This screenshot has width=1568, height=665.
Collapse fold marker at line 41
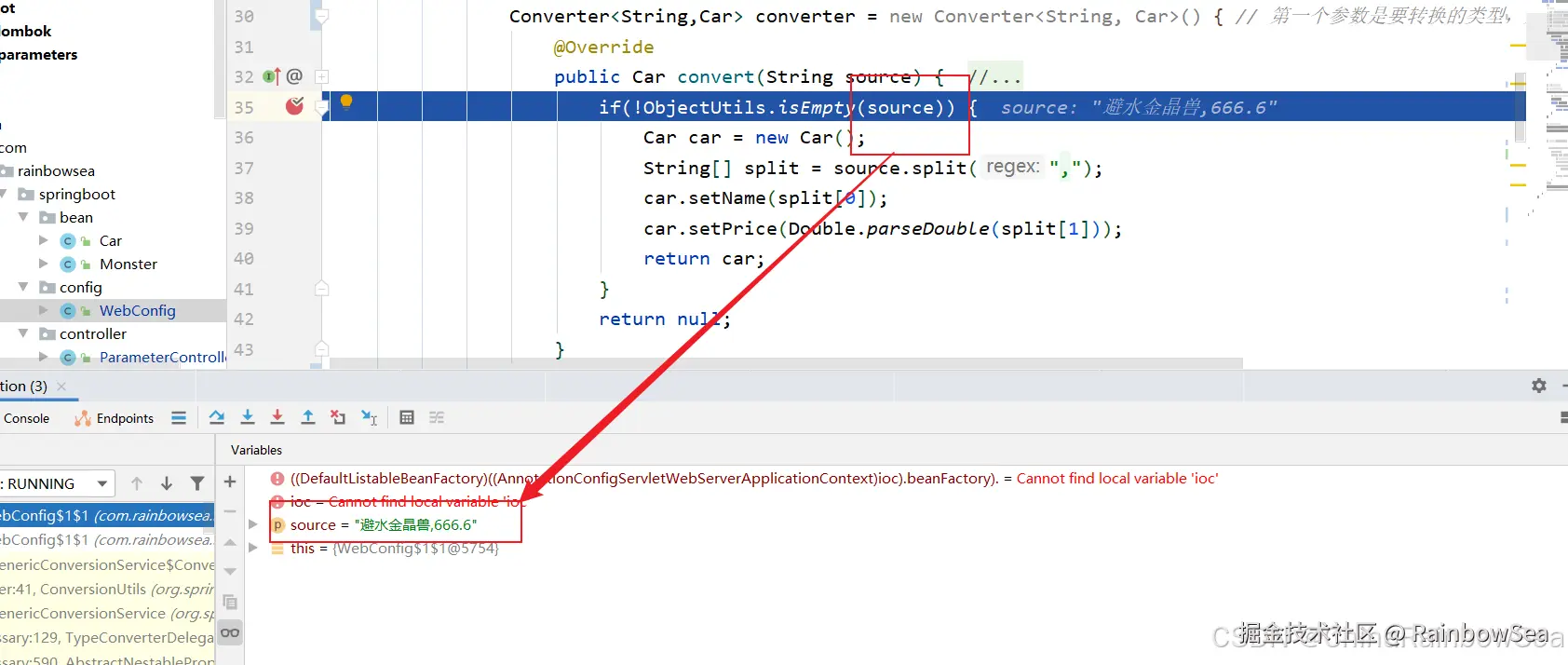coord(322,289)
